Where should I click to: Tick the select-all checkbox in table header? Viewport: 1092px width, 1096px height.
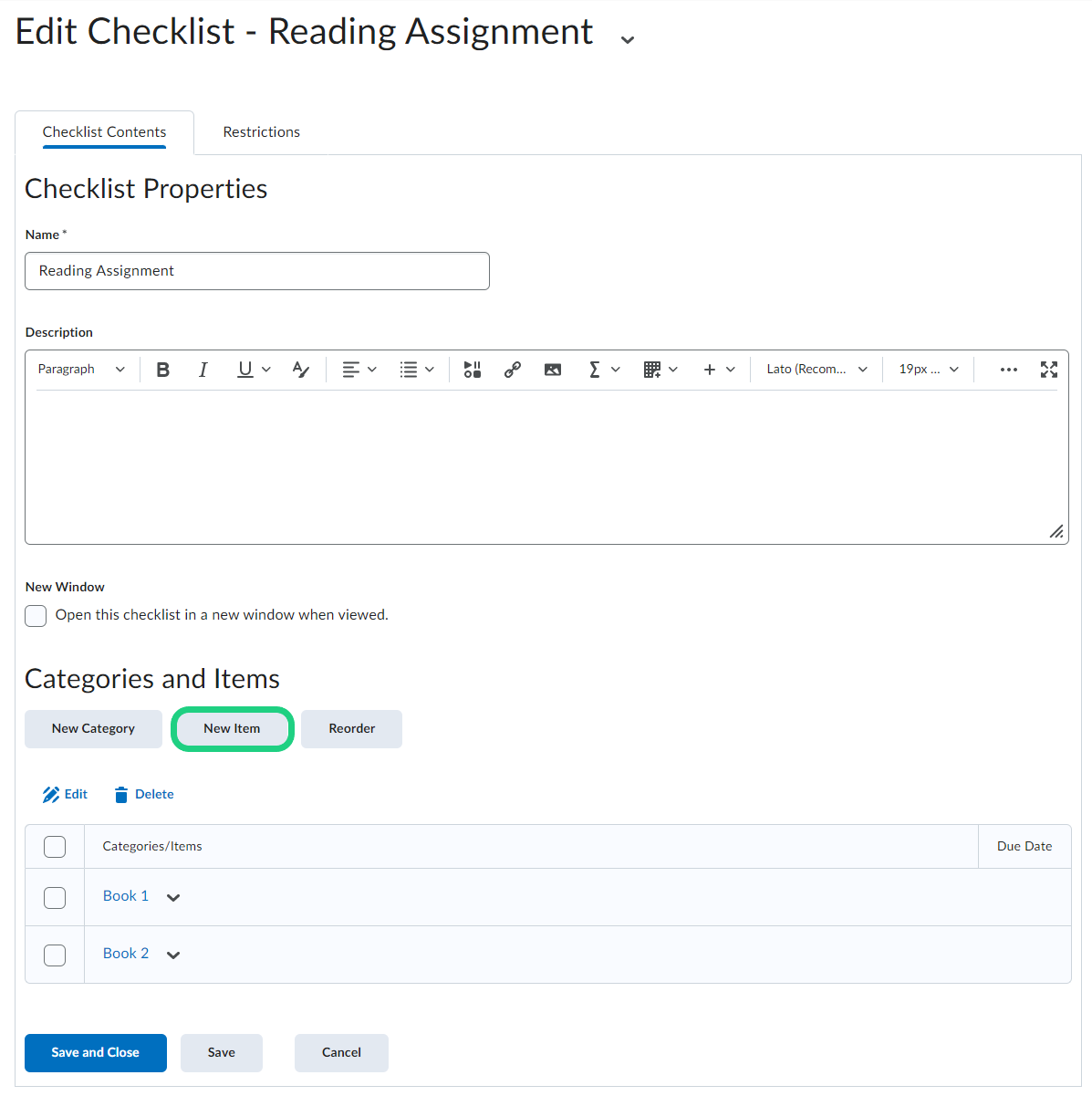(55, 847)
